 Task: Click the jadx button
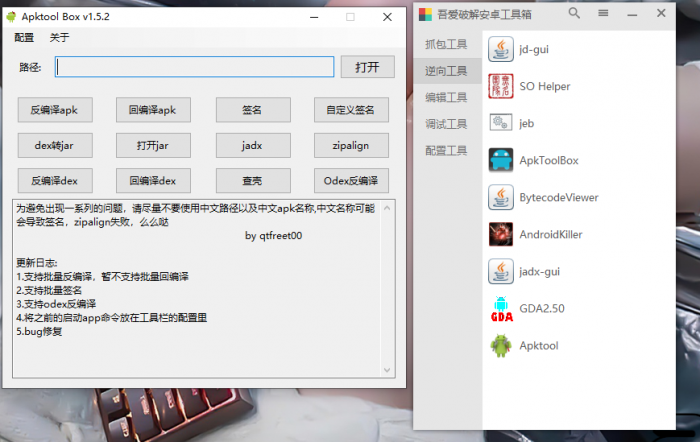[253, 145]
